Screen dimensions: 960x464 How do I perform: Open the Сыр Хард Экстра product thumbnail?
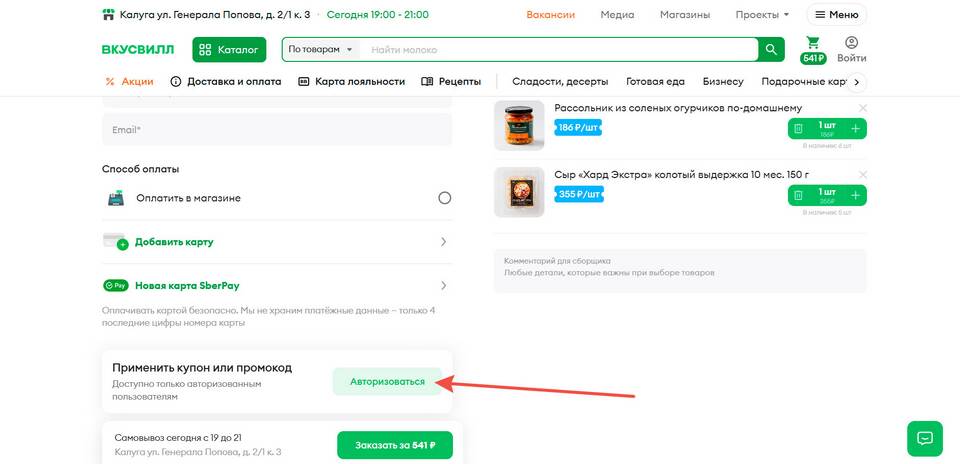point(519,192)
